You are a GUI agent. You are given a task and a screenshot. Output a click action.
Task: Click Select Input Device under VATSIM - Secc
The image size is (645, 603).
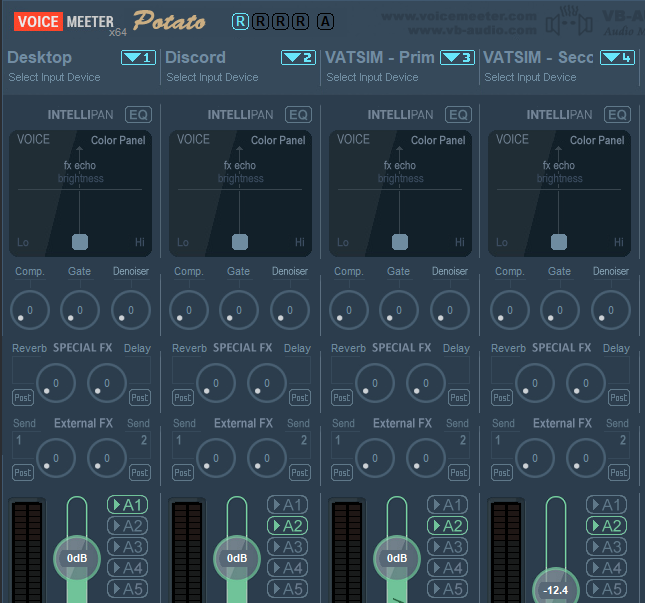point(530,77)
